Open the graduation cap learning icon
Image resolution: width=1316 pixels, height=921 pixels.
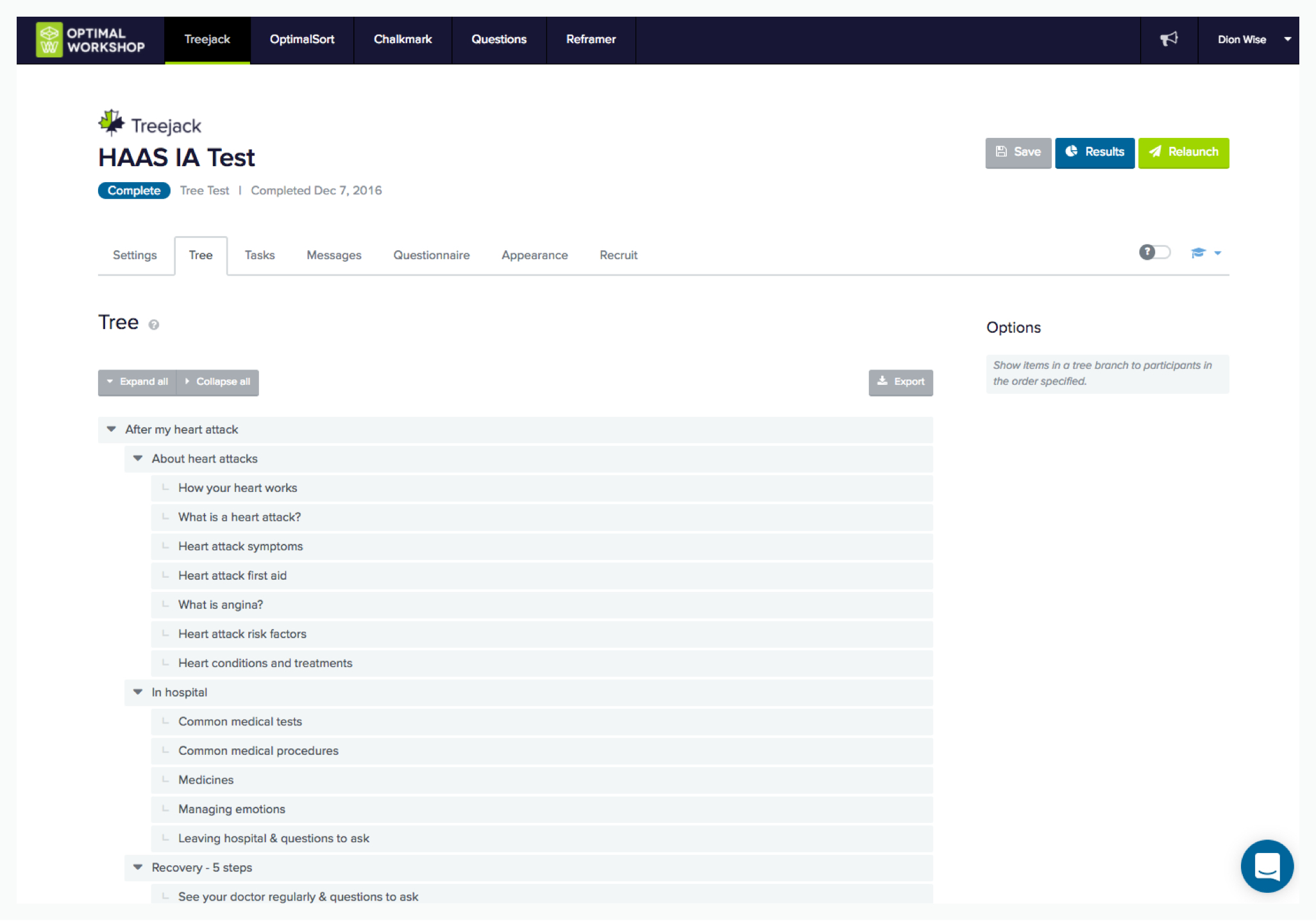1199,253
